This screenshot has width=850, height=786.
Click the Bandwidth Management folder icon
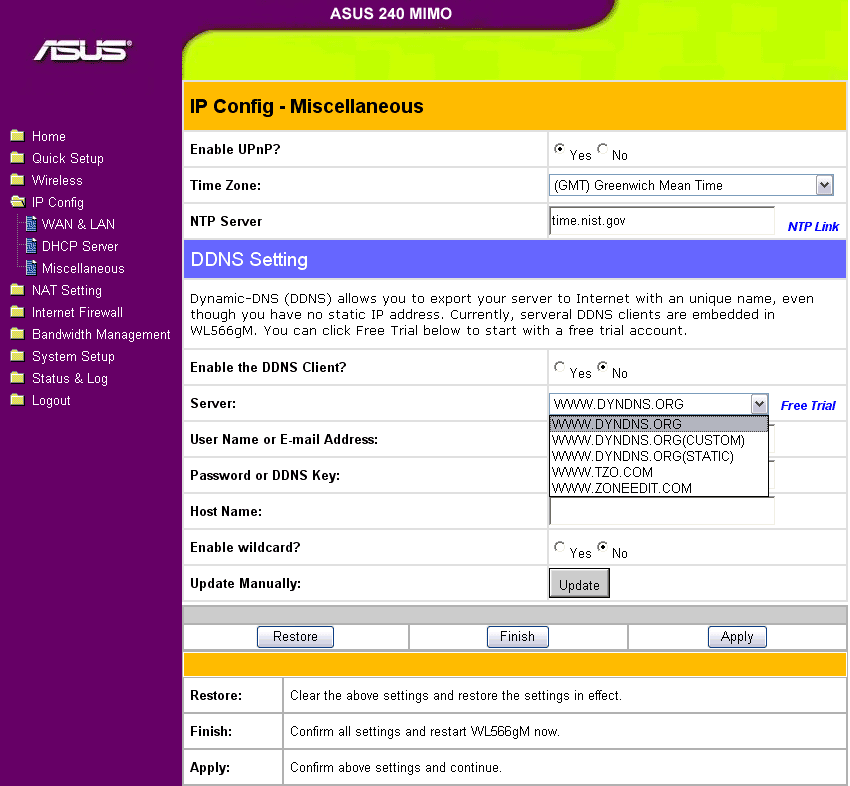17,334
